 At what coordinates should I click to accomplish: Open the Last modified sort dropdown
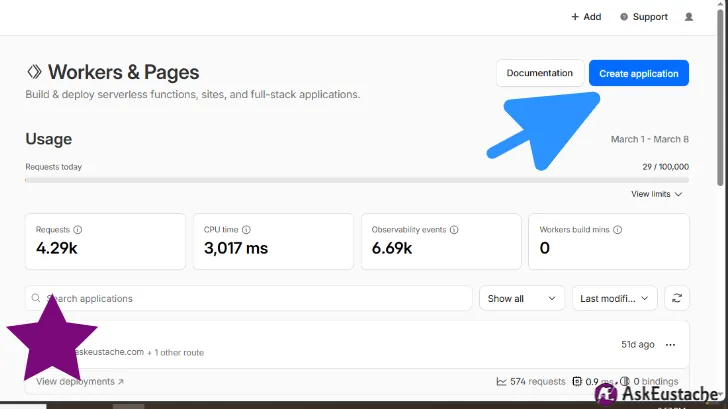click(614, 298)
